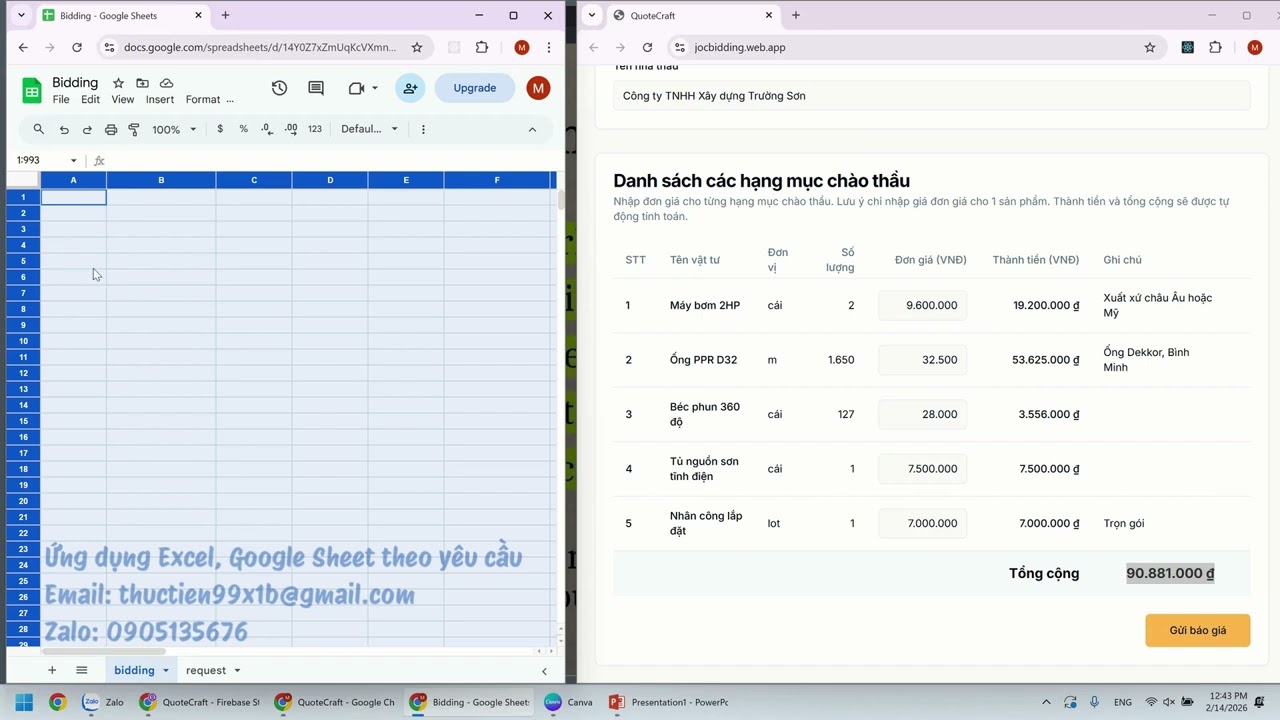This screenshot has width=1280, height=720.
Task: Increase decimal places icon
Action: pyautogui.click(x=291, y=129)
